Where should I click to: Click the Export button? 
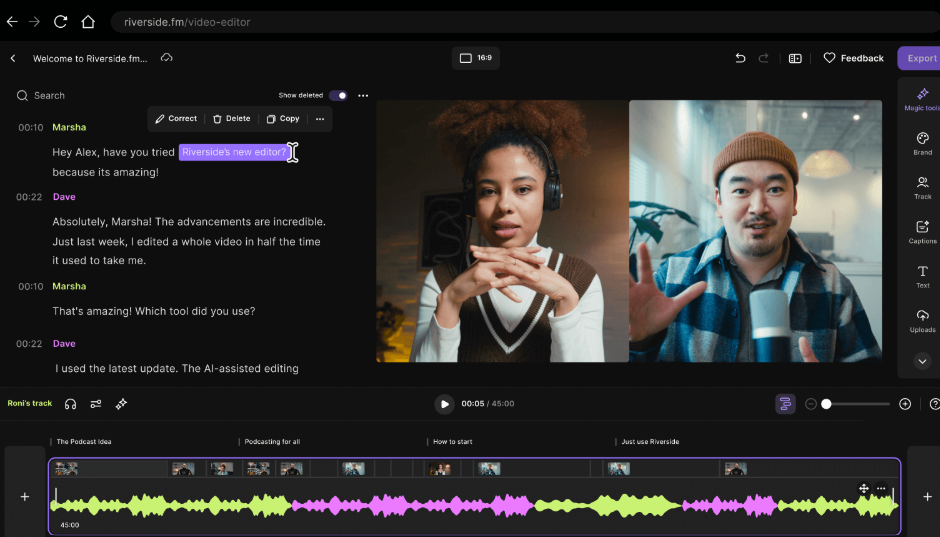[920, 58]
